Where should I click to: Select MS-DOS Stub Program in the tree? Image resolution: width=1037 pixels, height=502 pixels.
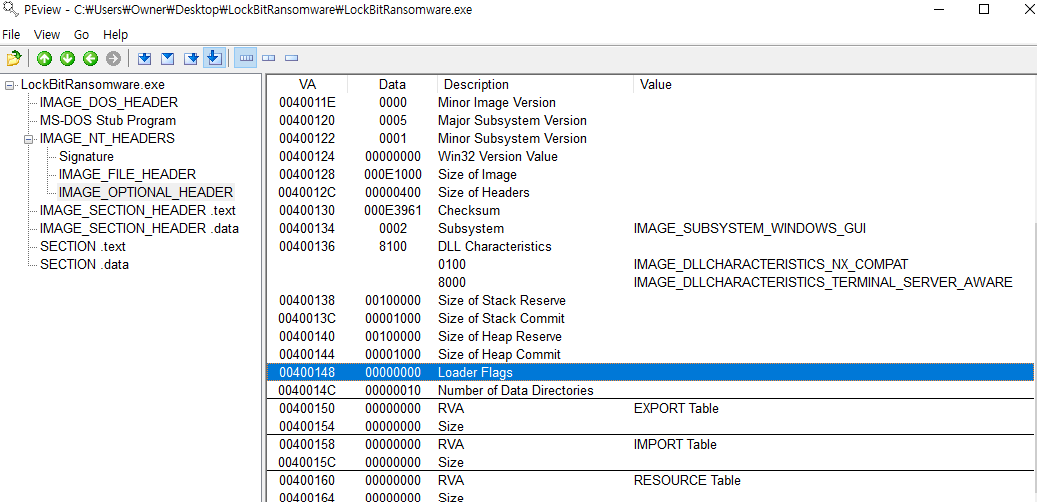(x=108, y=120)
